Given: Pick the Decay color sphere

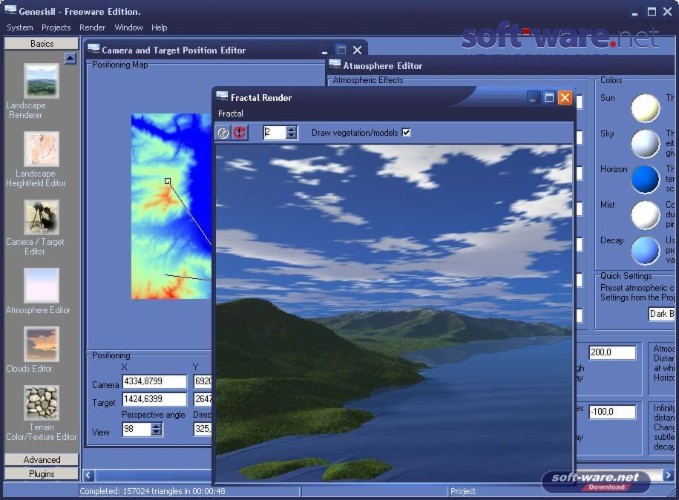Looking at the screenshot, I should point(645,250).
